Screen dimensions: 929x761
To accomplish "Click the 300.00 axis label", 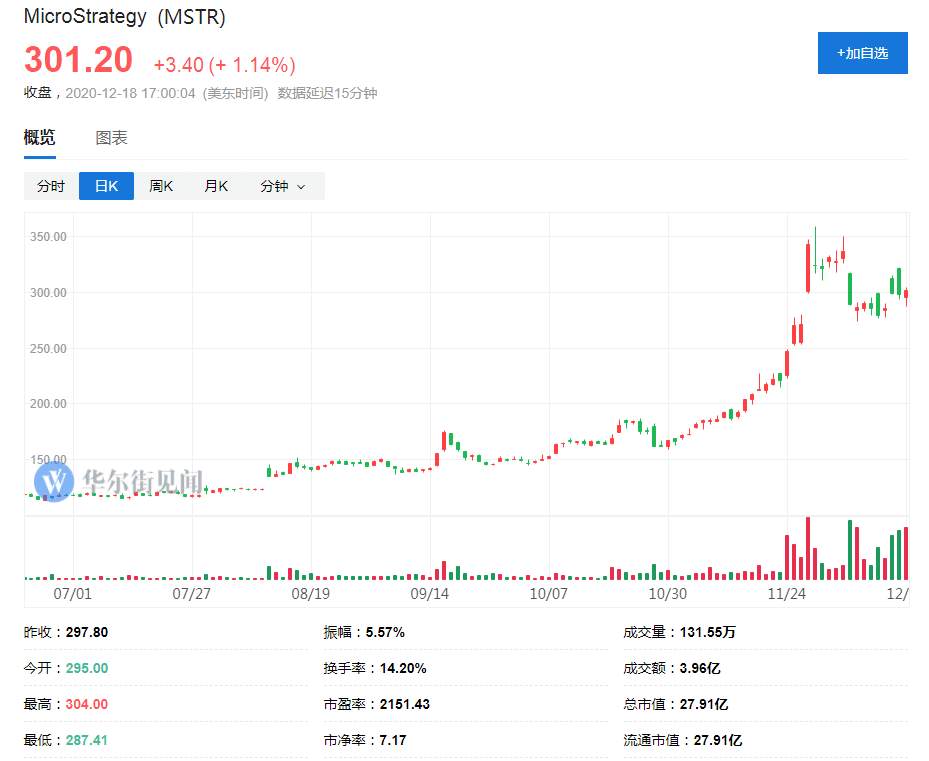I will [49, 293].
